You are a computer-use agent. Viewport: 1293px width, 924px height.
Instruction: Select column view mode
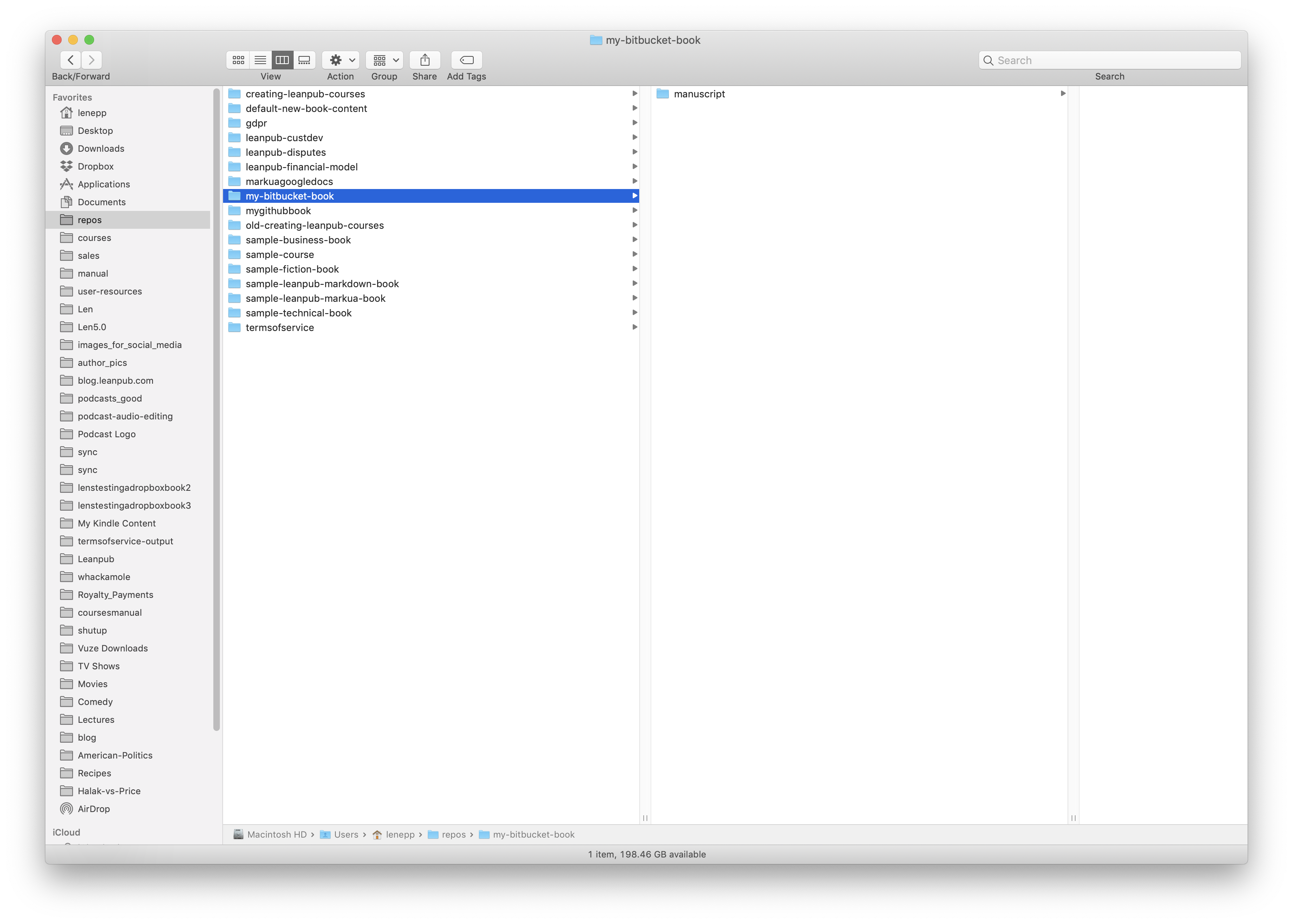282,60
